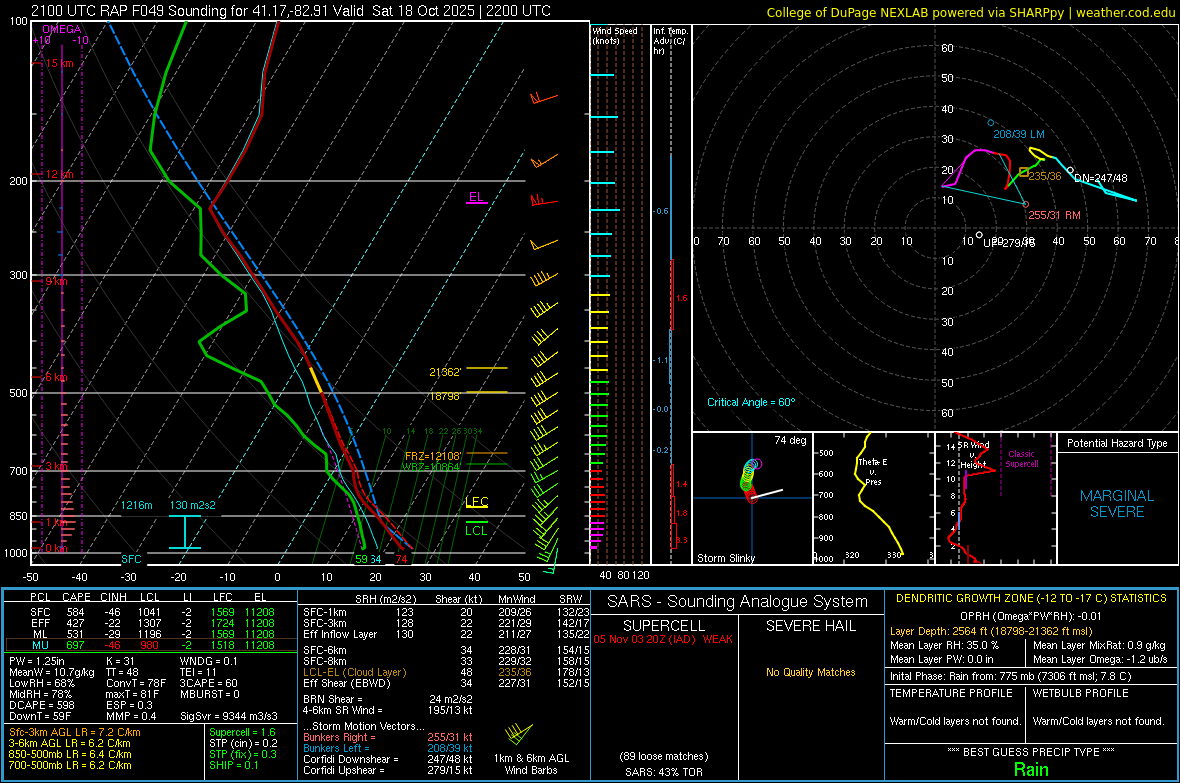Click the 21362' height label
This screenshot has width=1180, height=783.
click(x=445, y=372)
